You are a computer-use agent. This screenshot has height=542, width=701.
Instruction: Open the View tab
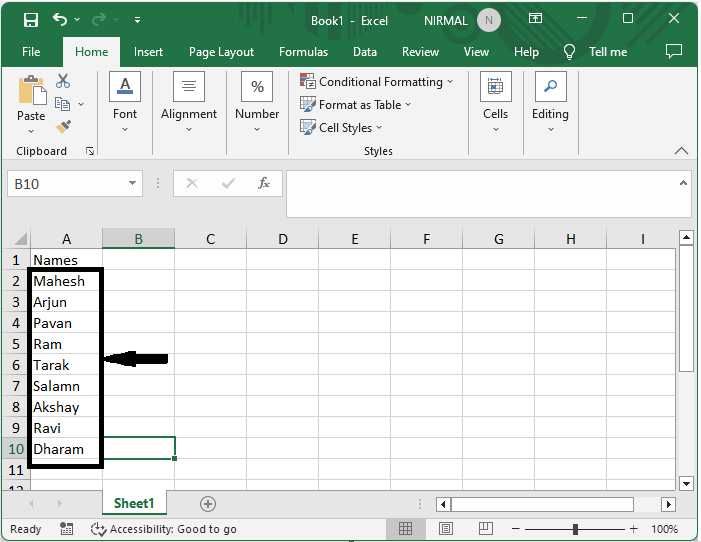pyautogui.click(x=476, y=52)
